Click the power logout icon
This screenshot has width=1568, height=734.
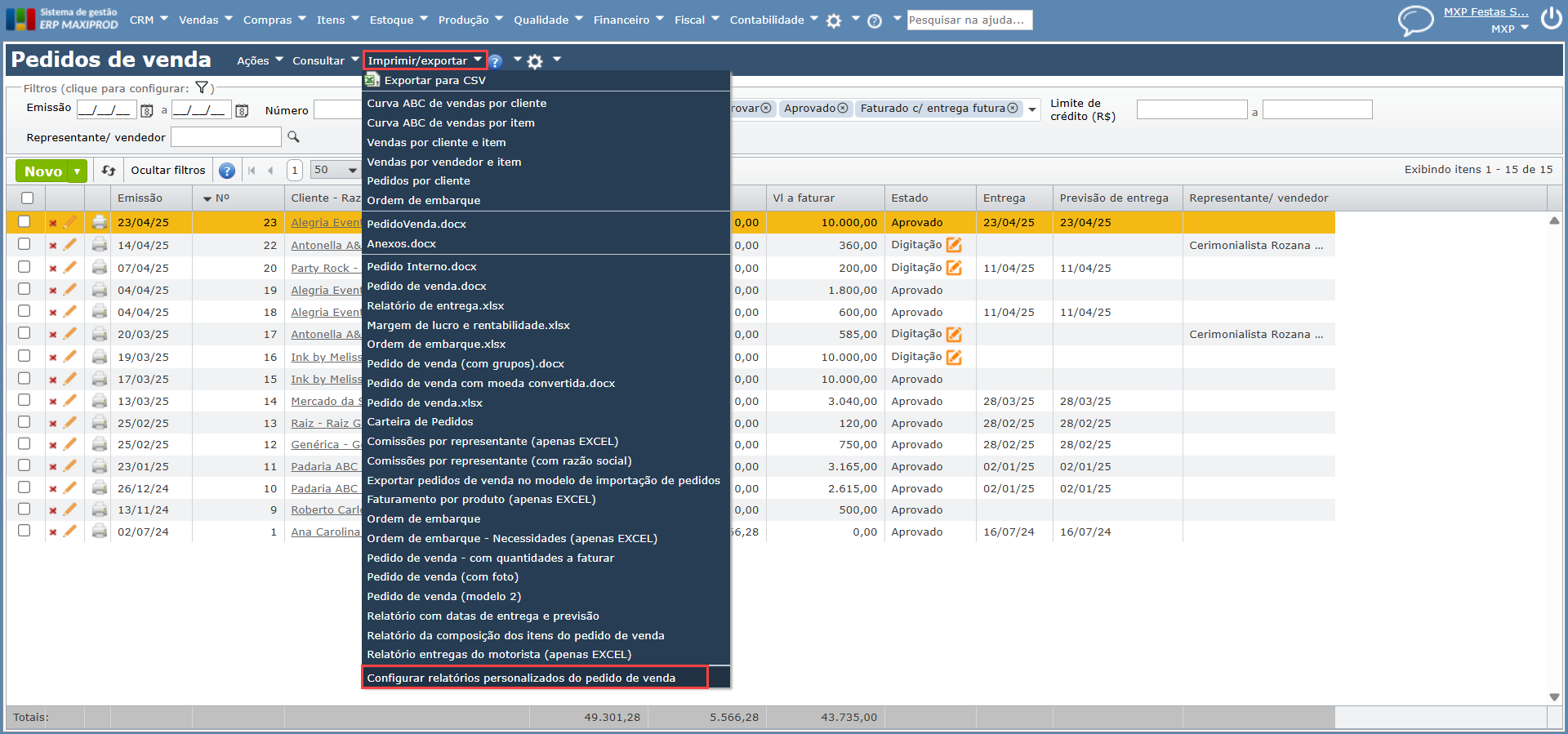(x=1551, y=19)
